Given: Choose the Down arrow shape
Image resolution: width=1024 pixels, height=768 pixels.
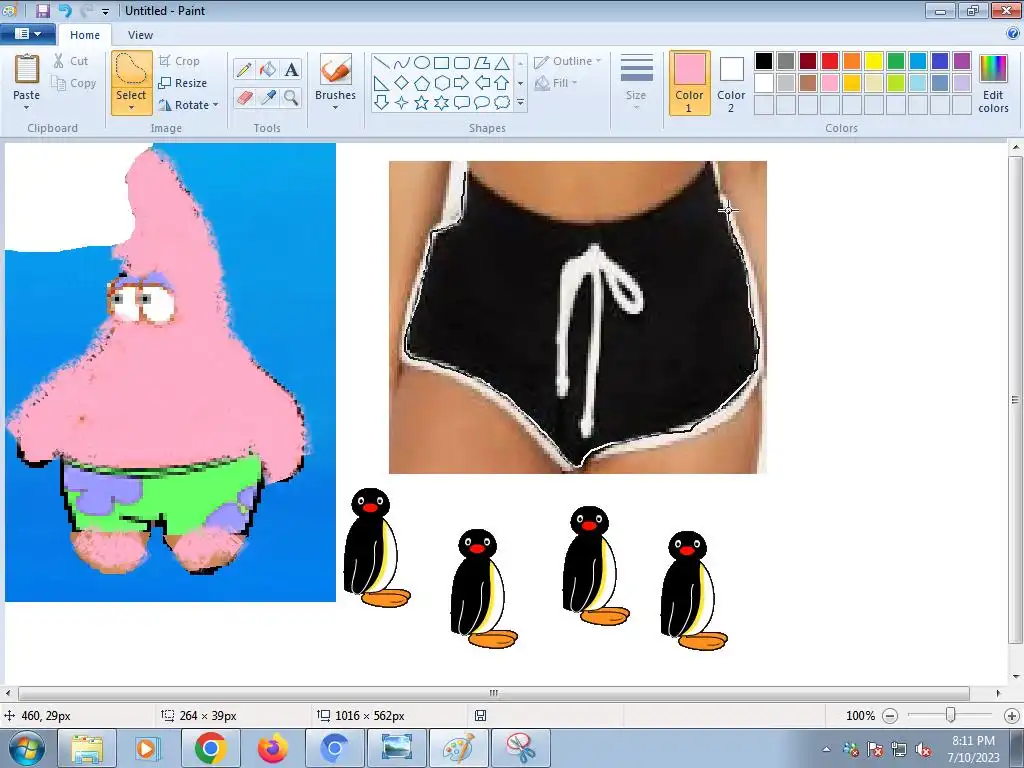Looking at the screenshot, I should (382, 103).
